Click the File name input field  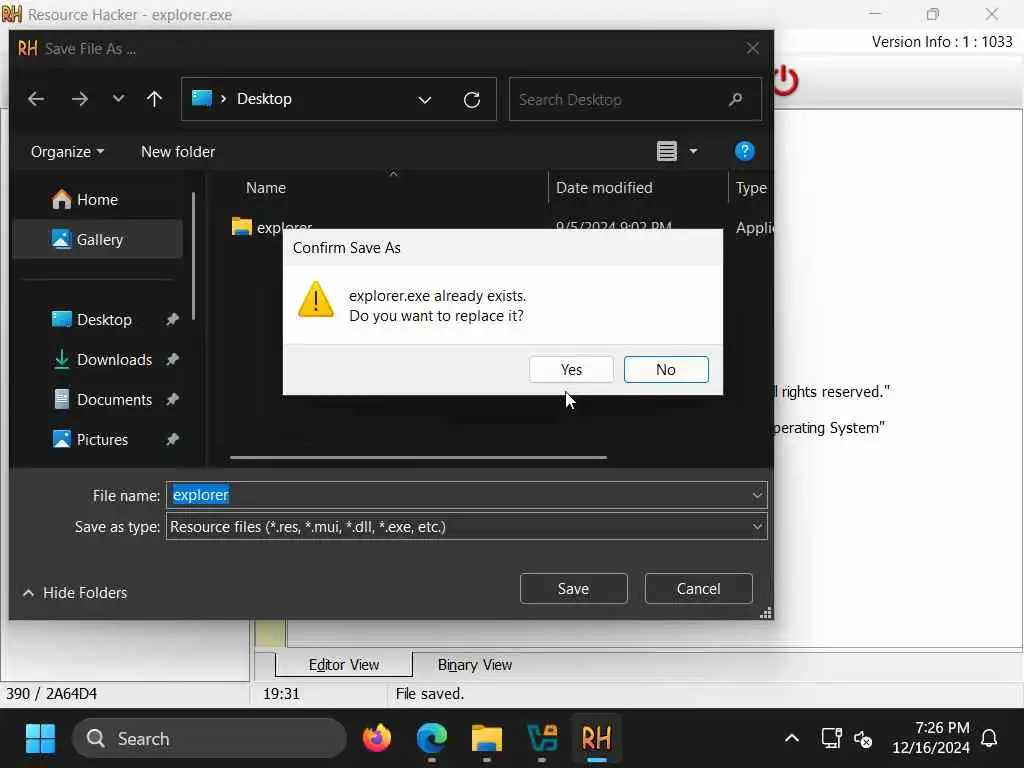[x=460, y=495]
